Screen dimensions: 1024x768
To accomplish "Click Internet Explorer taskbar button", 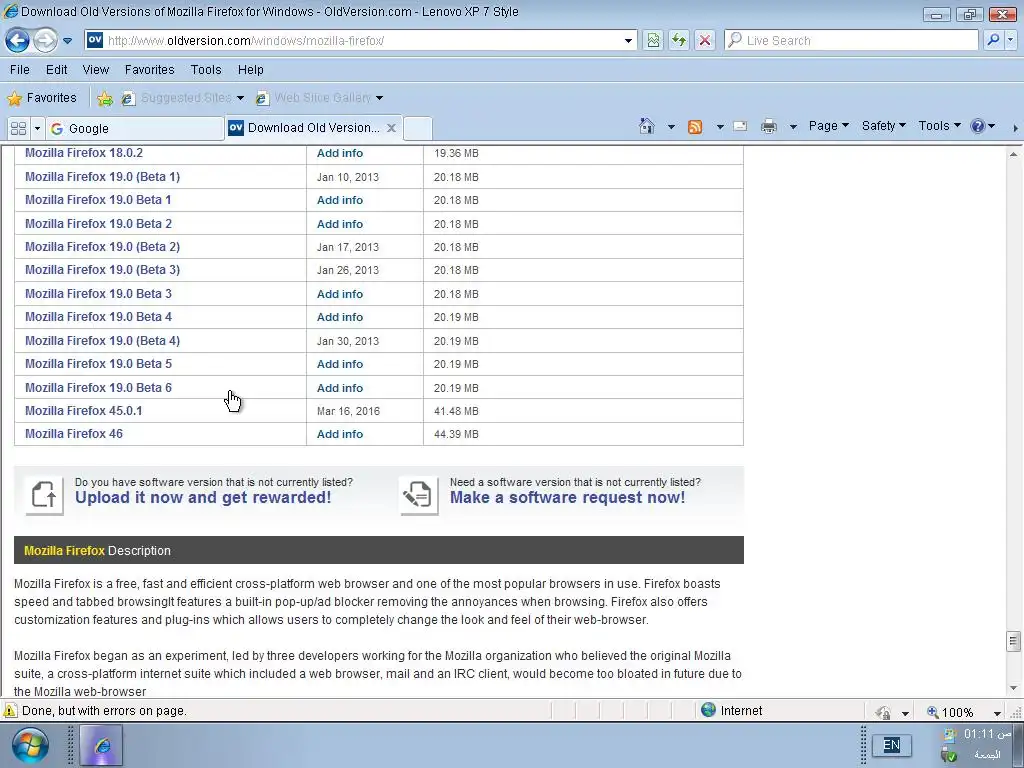I will [x=101, y=745].
